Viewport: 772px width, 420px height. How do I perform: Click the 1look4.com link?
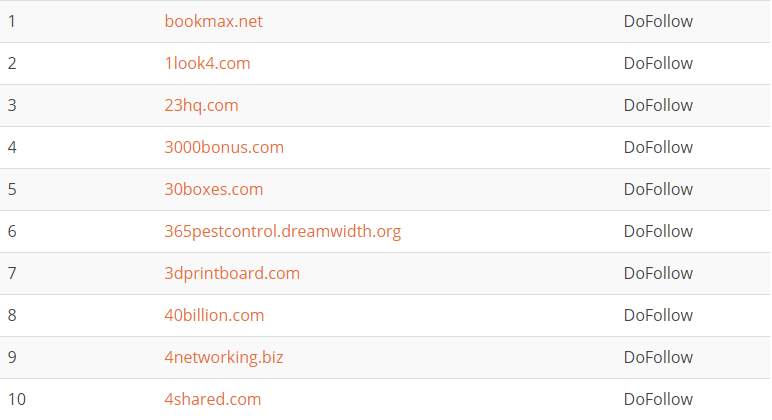(207, 63)
